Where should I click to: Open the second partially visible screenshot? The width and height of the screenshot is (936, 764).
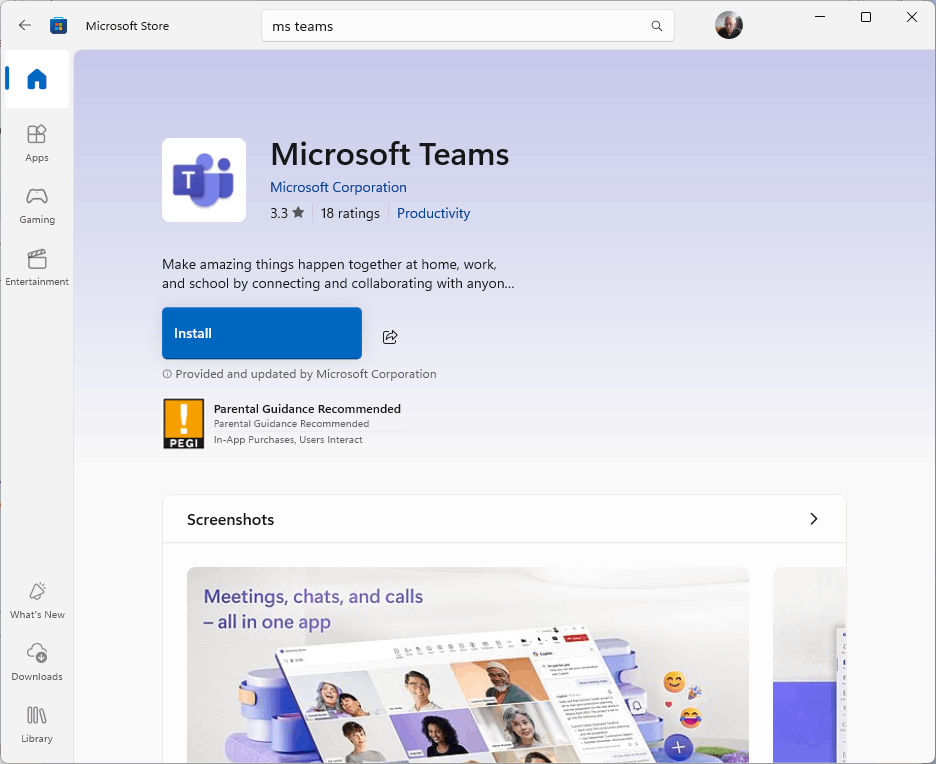tap(809, 665)
